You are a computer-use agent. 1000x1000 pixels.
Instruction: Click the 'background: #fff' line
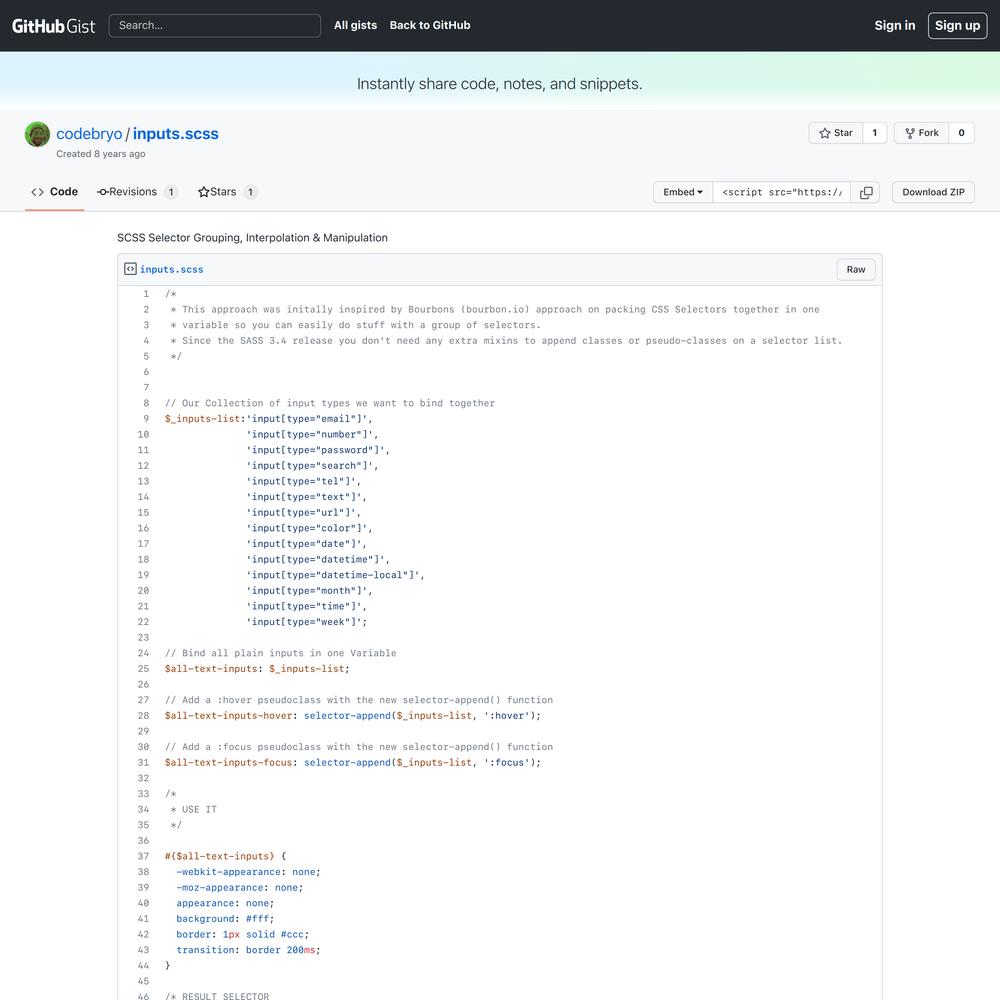pos(225,919)
